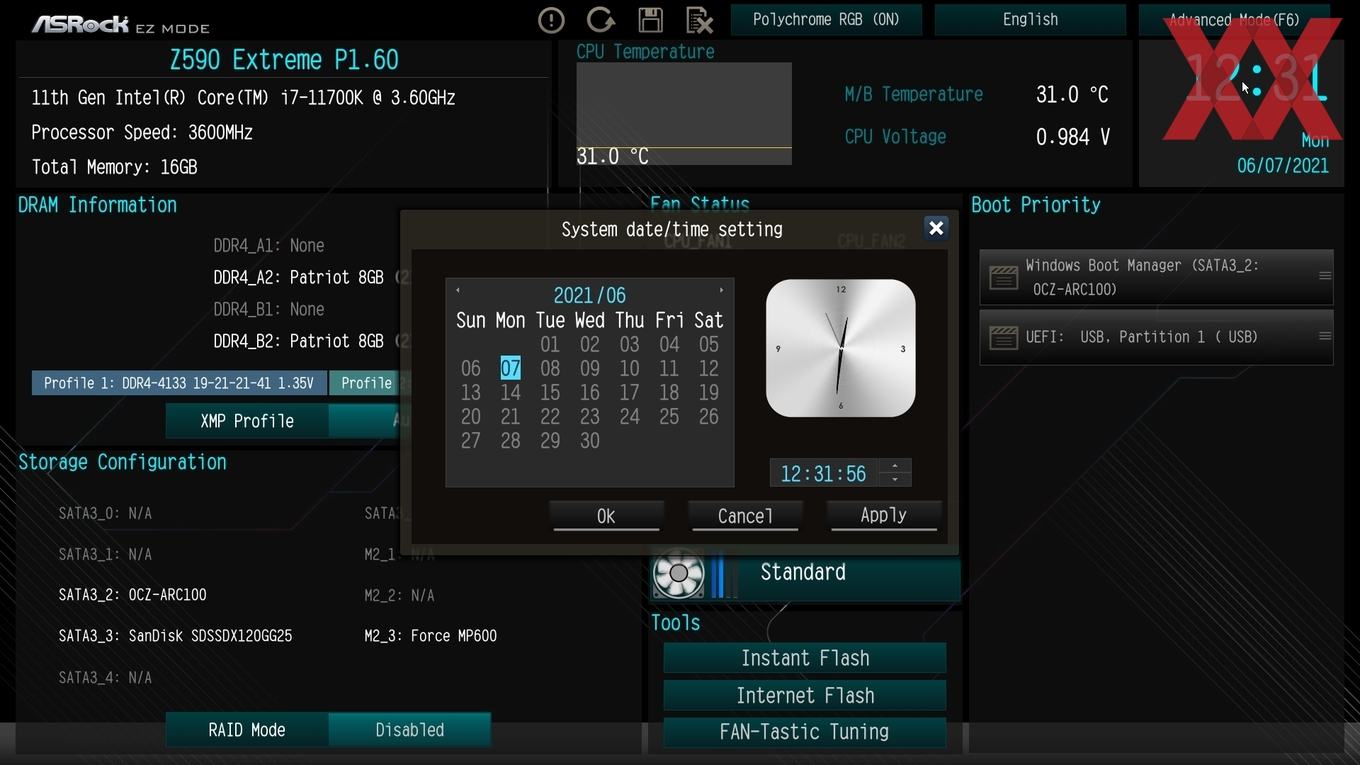This screenshot has width=1360, height=765.
Task: Click SATA3_0: N/A storage entry
Action: click(105, 513)
